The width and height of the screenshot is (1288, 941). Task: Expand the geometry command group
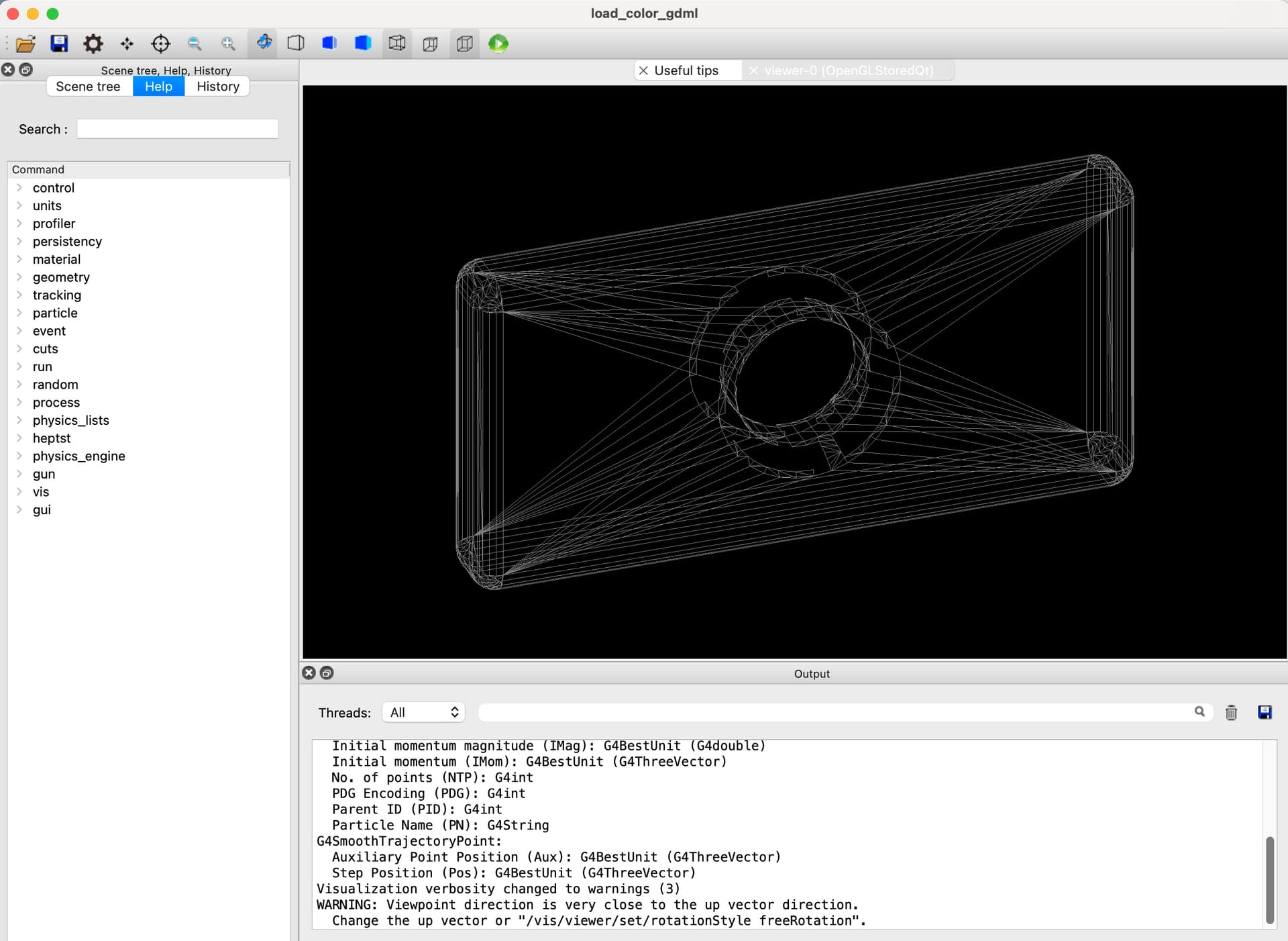tap(19, 277)
